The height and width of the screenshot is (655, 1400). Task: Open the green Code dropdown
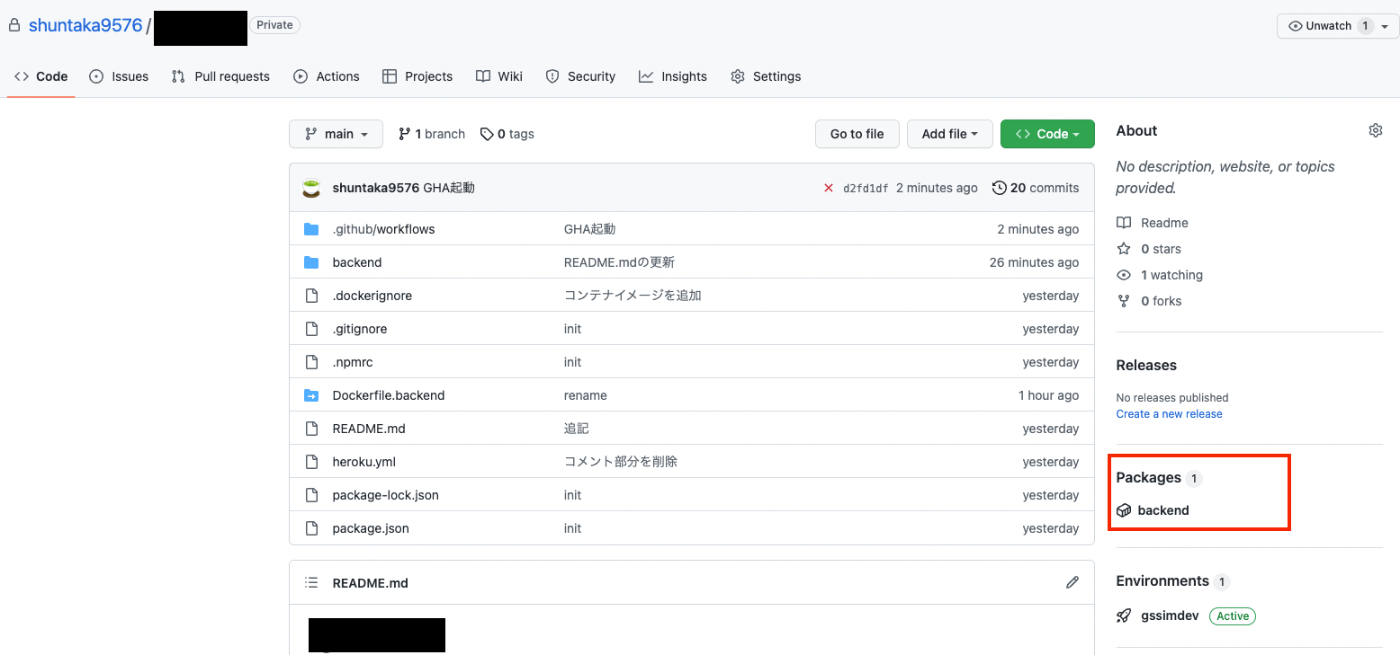[1047, 134]
